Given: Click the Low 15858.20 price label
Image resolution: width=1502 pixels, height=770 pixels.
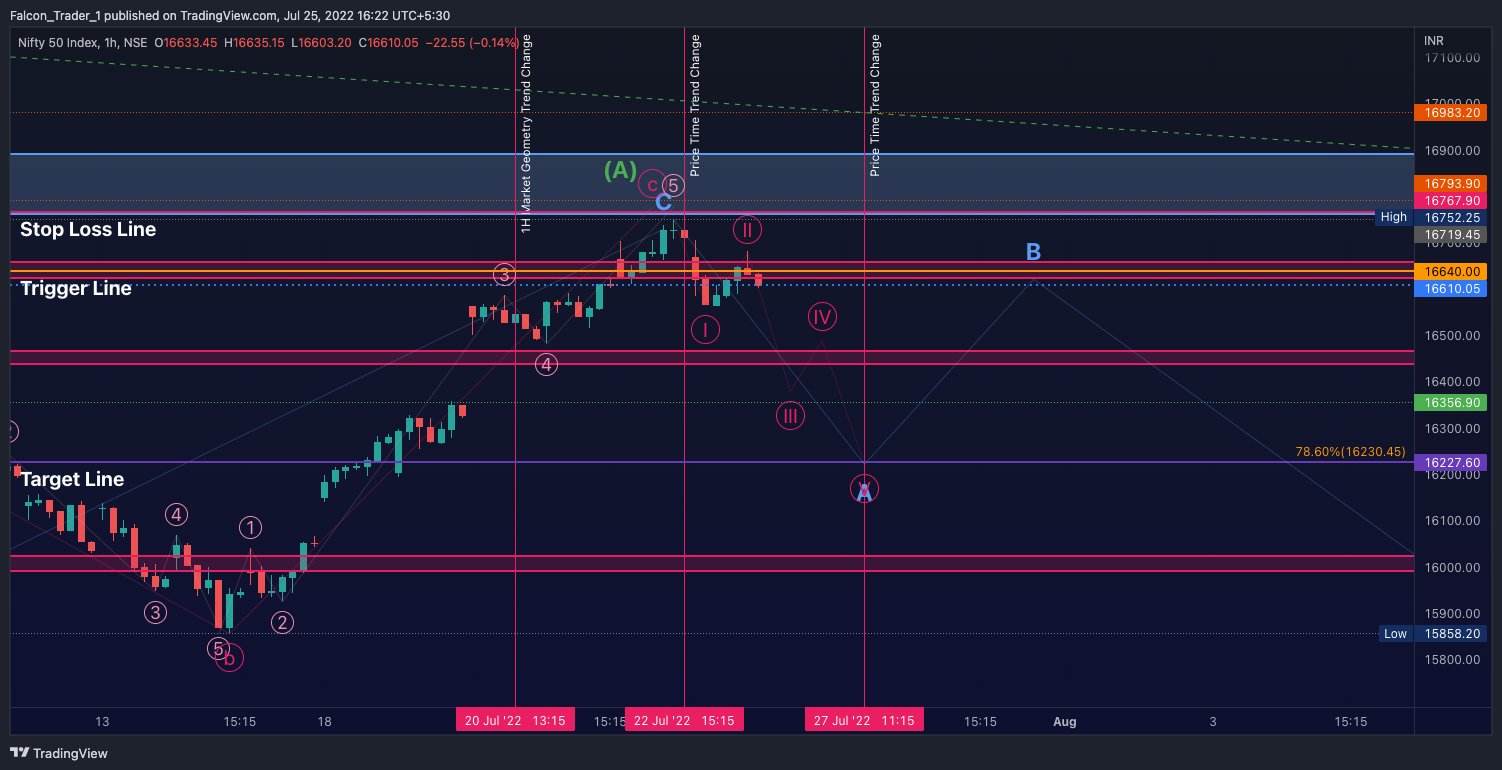Looking at the screenshot, I should 1431,634.
